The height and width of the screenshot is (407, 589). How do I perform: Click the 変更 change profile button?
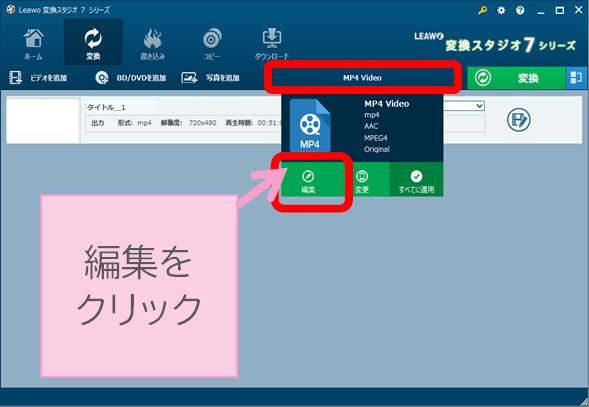(362, 181)
